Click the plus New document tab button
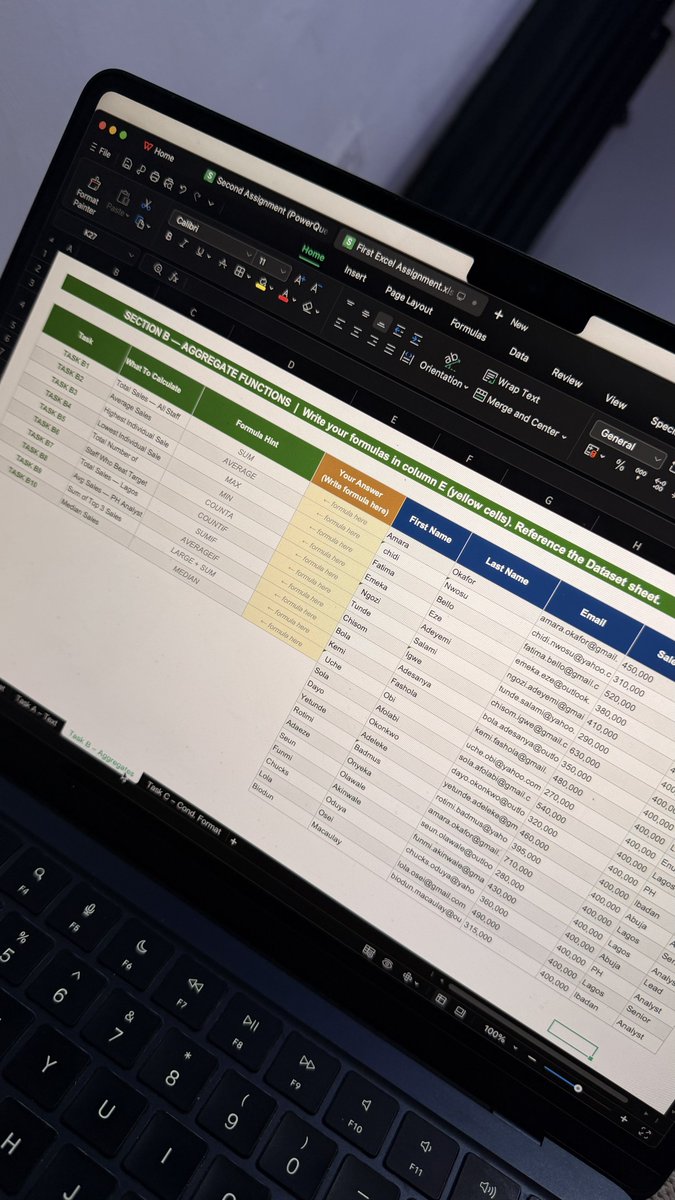The width and height of the screenshot is (675, 1200). coord(499,314)
